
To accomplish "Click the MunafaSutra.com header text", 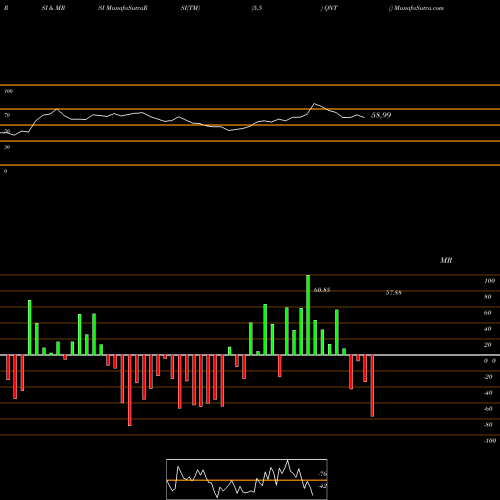I will [418, 8].
